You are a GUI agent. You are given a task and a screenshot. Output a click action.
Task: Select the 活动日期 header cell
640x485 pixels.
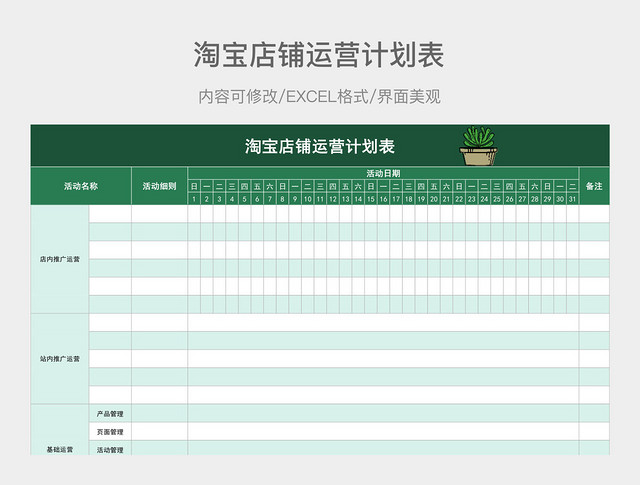(383, 173)
